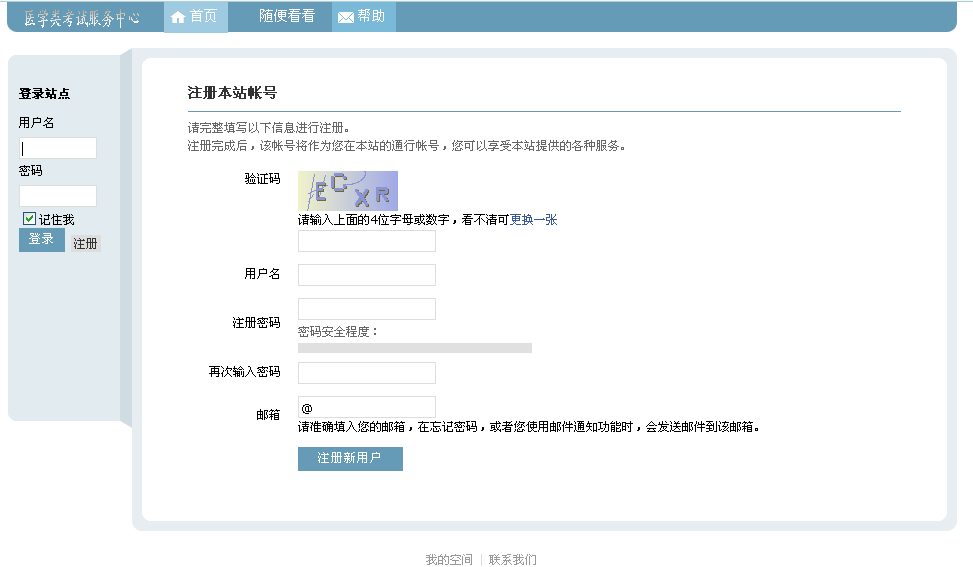Image resolution: width=973 pixels, height=567 pixels.
Task: Focus the 邮箱 email field
Action: (367, 408)
